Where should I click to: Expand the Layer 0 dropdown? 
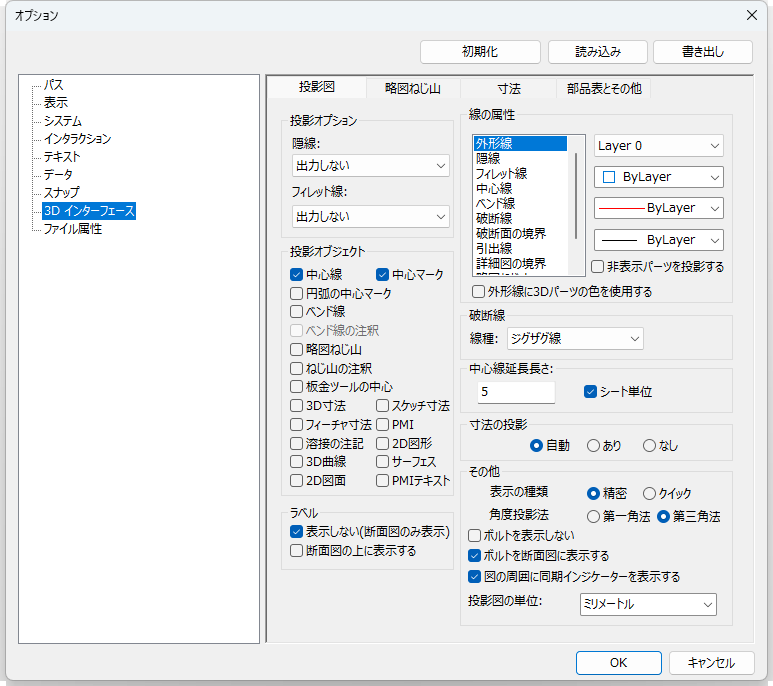pos(658,146)
